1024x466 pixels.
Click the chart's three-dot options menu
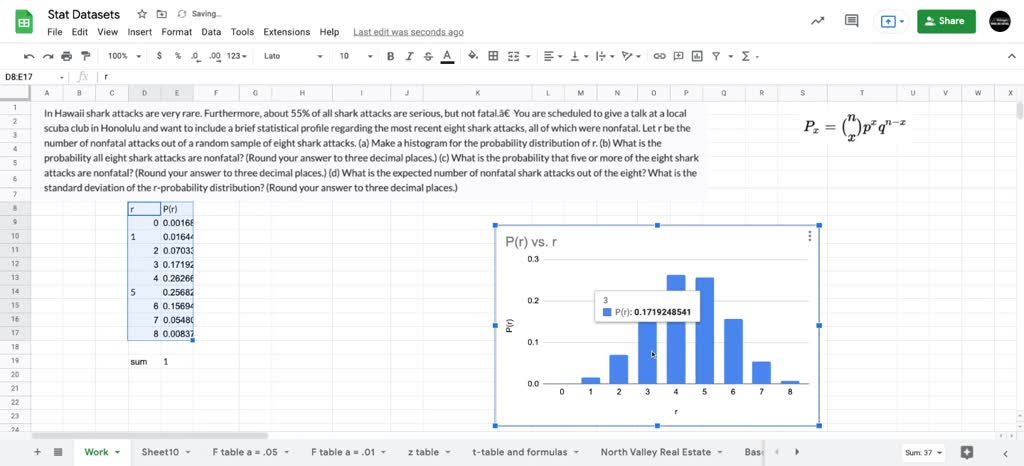[809, 237]
